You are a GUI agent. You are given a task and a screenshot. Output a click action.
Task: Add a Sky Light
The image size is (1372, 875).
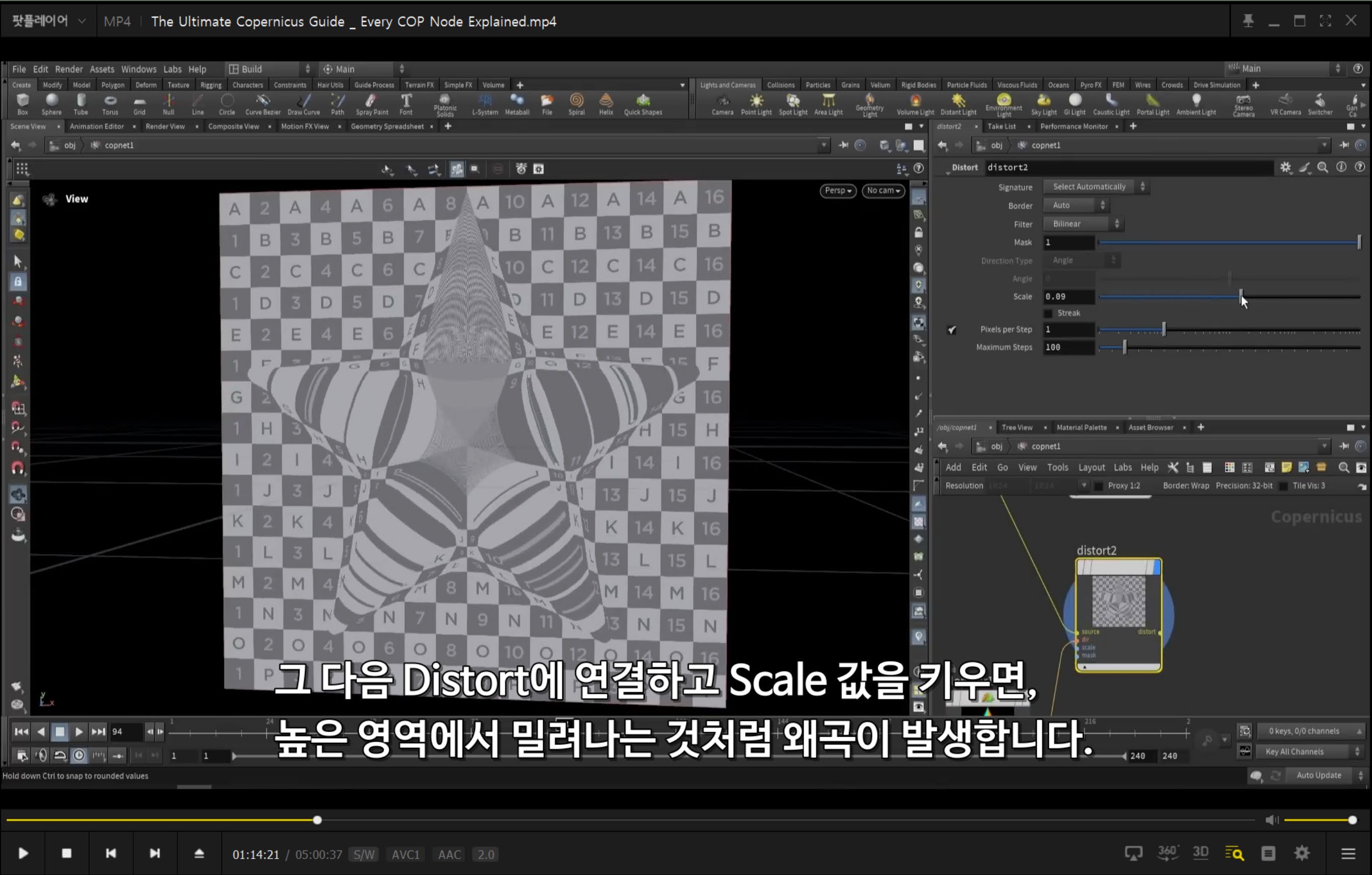point(1044,104)
